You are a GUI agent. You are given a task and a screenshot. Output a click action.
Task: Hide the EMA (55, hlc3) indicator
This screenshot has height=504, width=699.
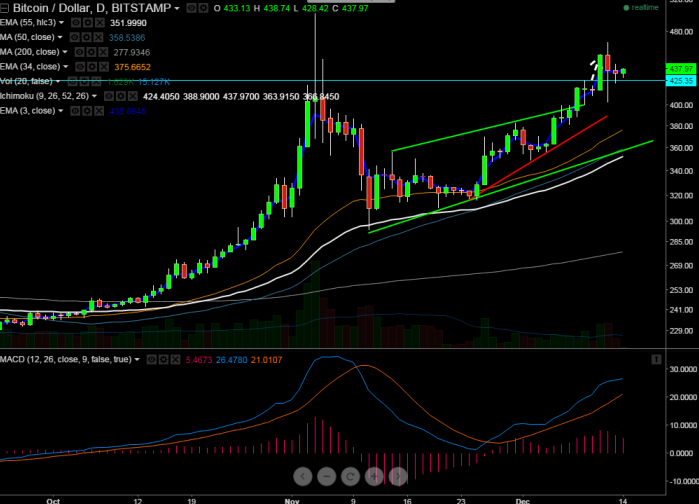click(76, 23)
